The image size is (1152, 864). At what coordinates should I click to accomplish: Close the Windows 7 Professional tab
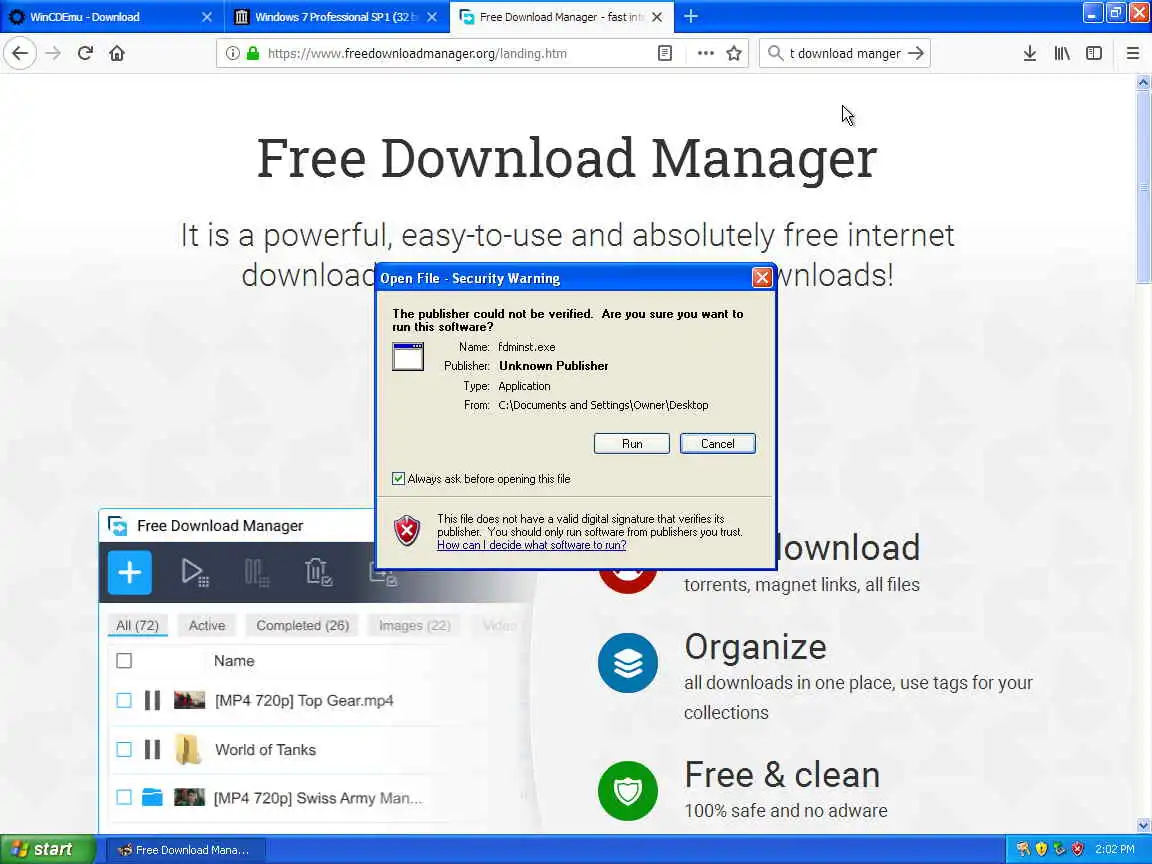pos(433,16)
